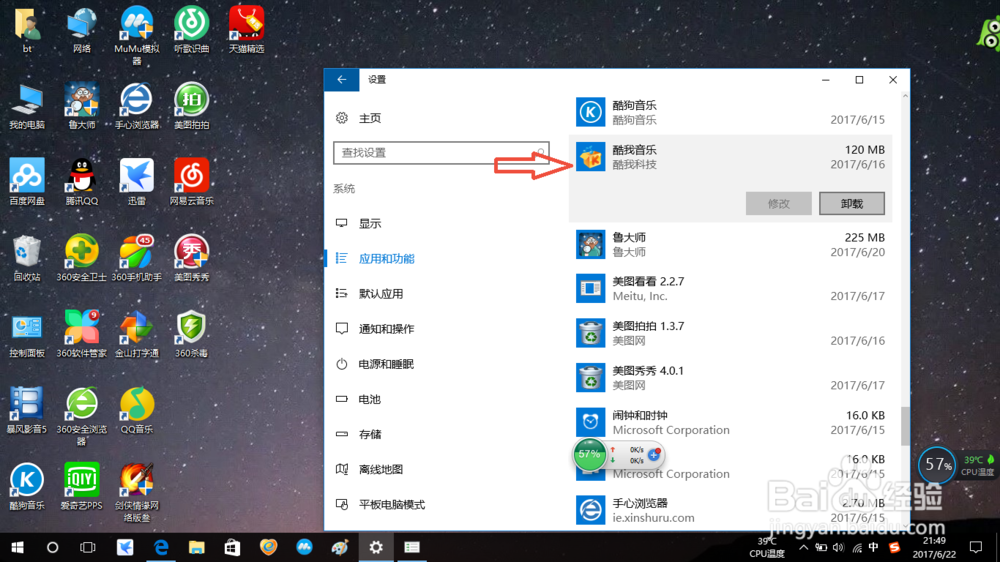1000x562 pixels.
Task: Select 应用和功能 in the sidebar
Action: tap(375, 258)
